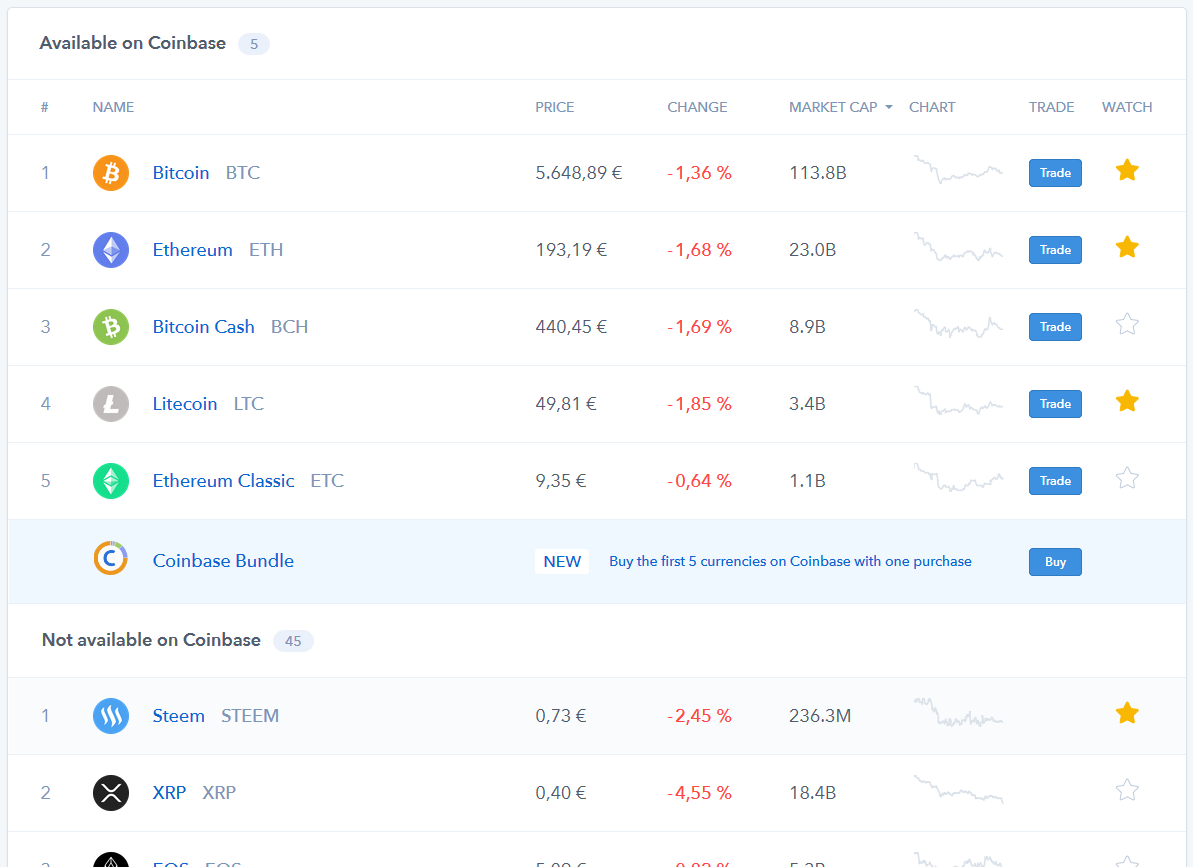Click the TRADE column header

(x=1051, y=107)
